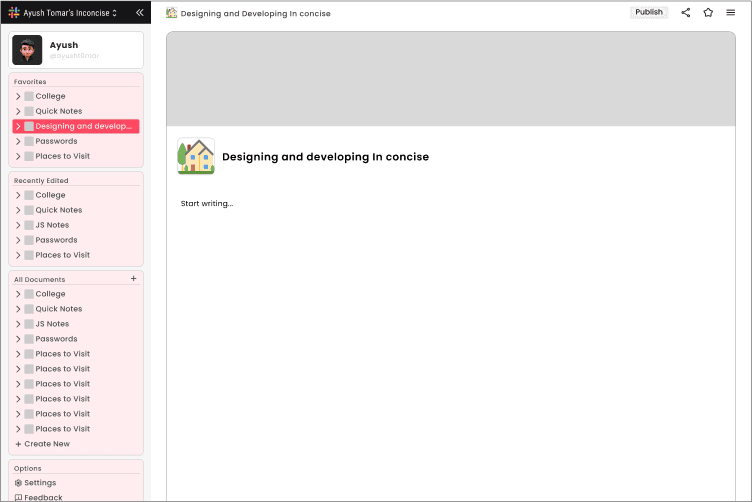This screenshot has width=752, height=502.
Task: Click Quick Notes page icon in Recently Edited
Action: coord(29,210)
